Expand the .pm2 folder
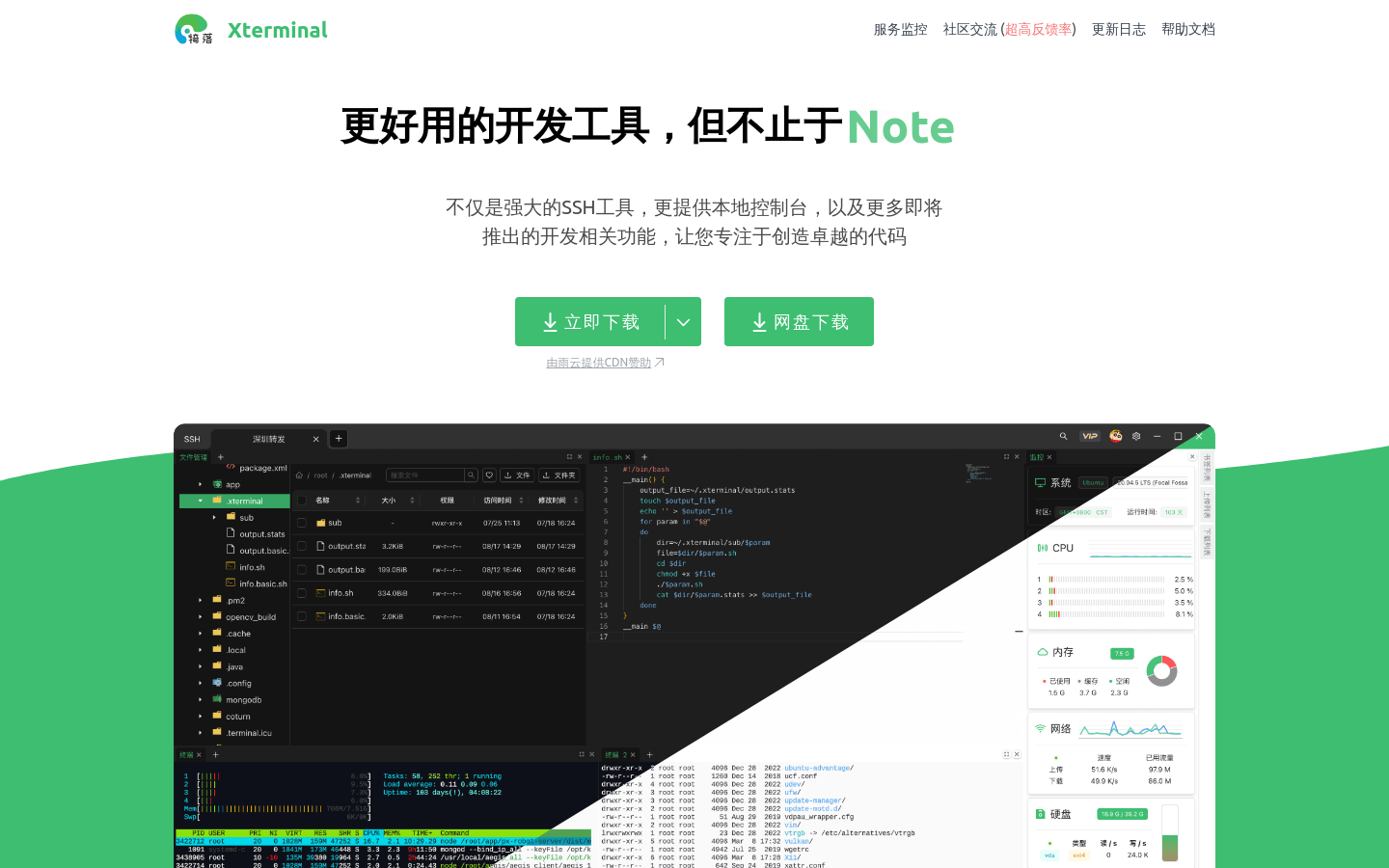 click(x=201, y=600)
